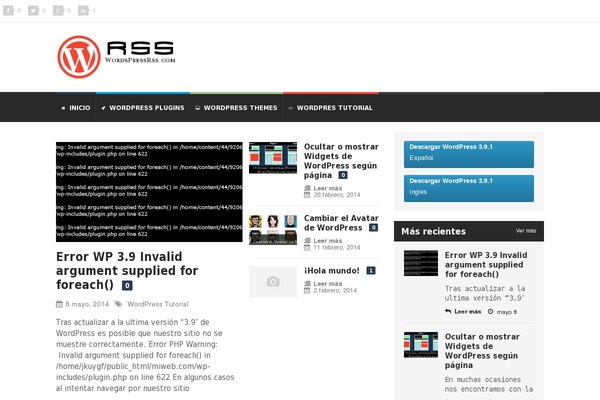Open main article title Error WP 3.9
Screen dimensions: 600x400
(x=127, y=271)
